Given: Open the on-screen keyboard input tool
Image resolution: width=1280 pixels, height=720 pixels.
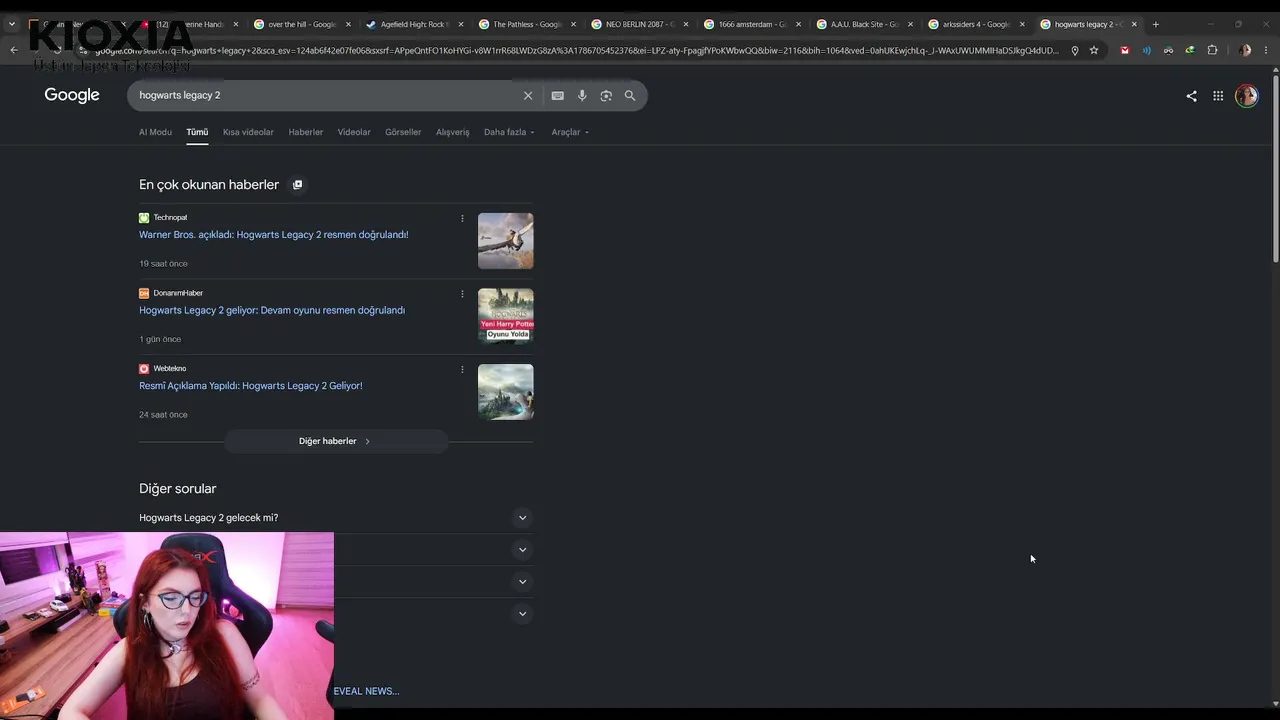Looking at the screenshot, I should click(x=557, y=96).
